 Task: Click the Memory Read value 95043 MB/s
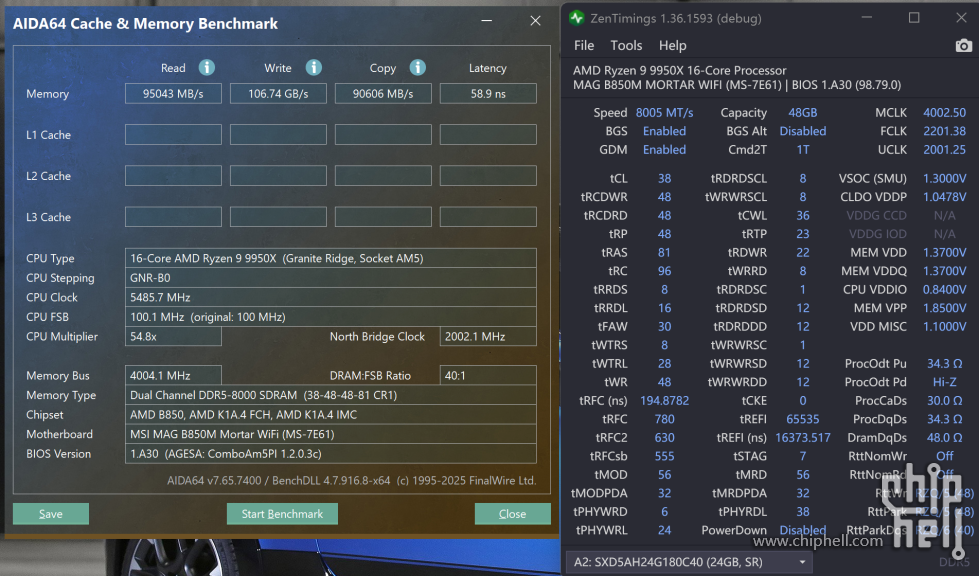coord(173,94)
